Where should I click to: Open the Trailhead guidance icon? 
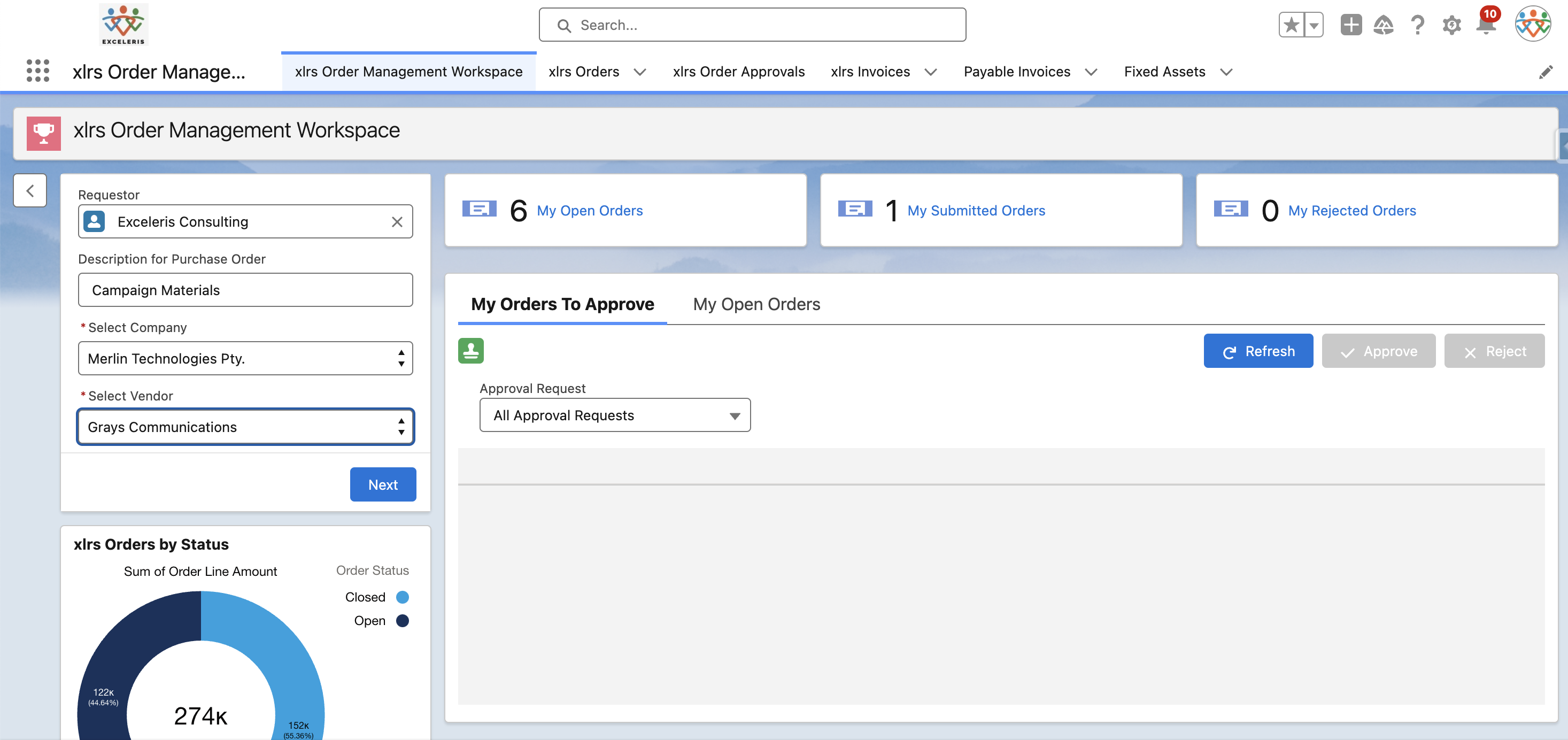pos(1383,25)
